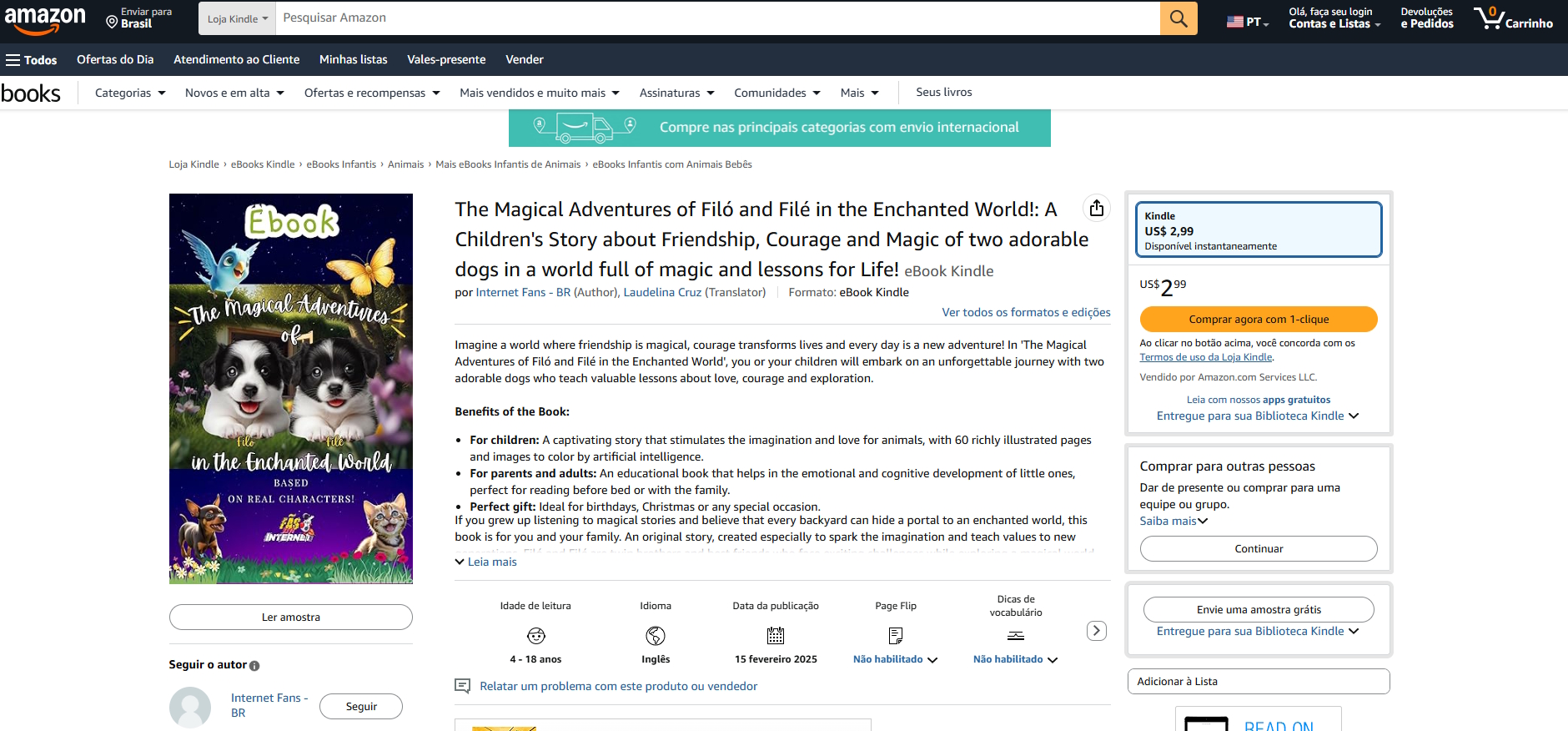Viewport: 1568px width, 731px height.
Task: Open the Loja Kindle search category dropdown
Action: coord(238,18)
